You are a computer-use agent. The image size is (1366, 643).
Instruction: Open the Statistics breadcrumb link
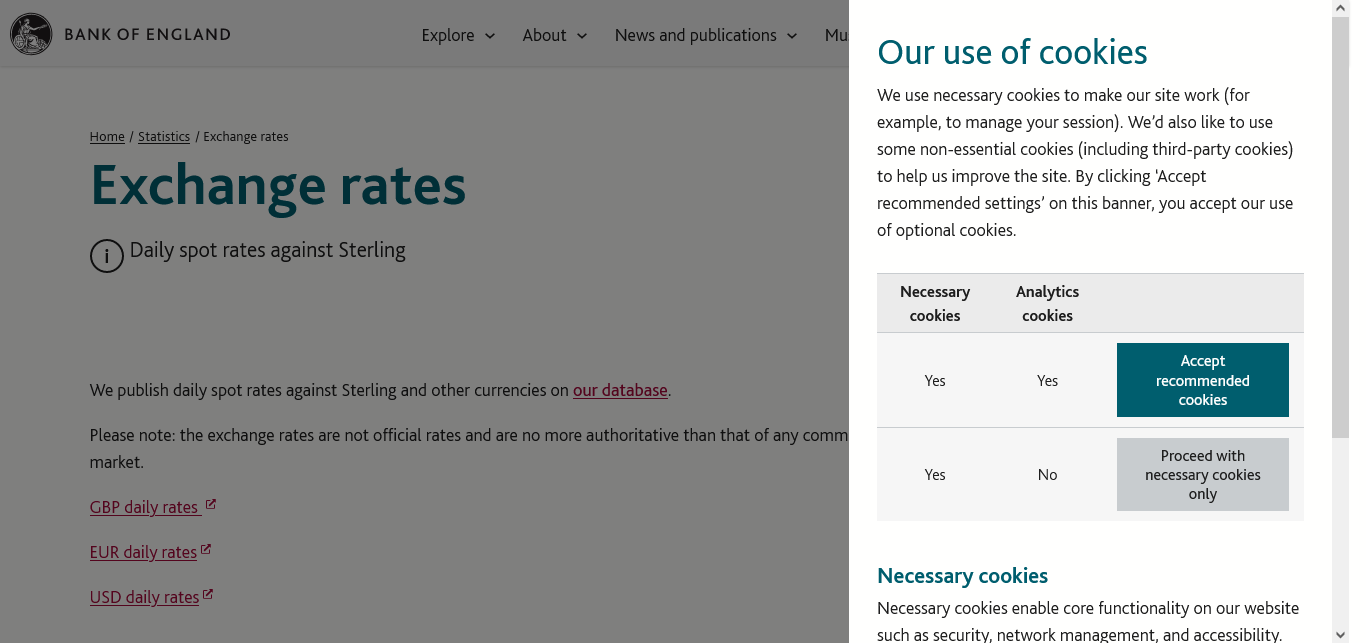(x=164, y=137)
